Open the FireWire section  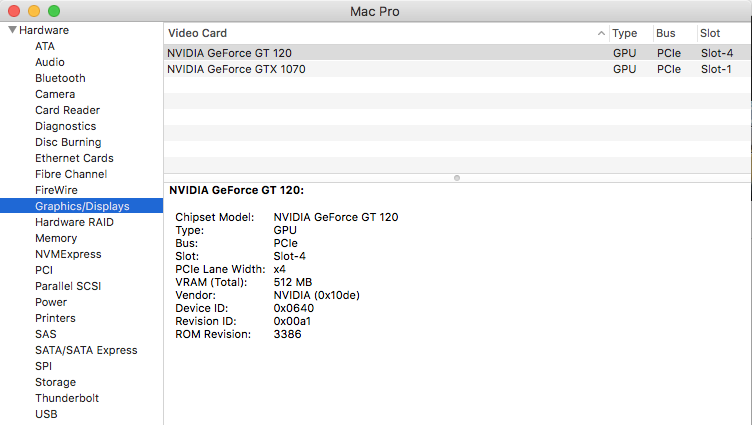click(56, 190)
